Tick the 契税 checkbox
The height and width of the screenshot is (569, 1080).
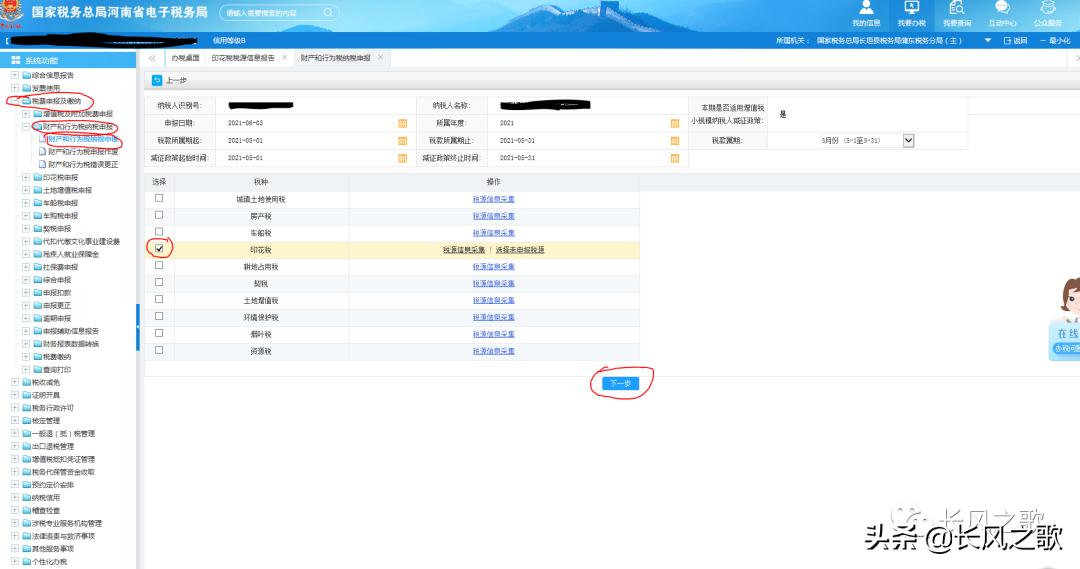159,282
